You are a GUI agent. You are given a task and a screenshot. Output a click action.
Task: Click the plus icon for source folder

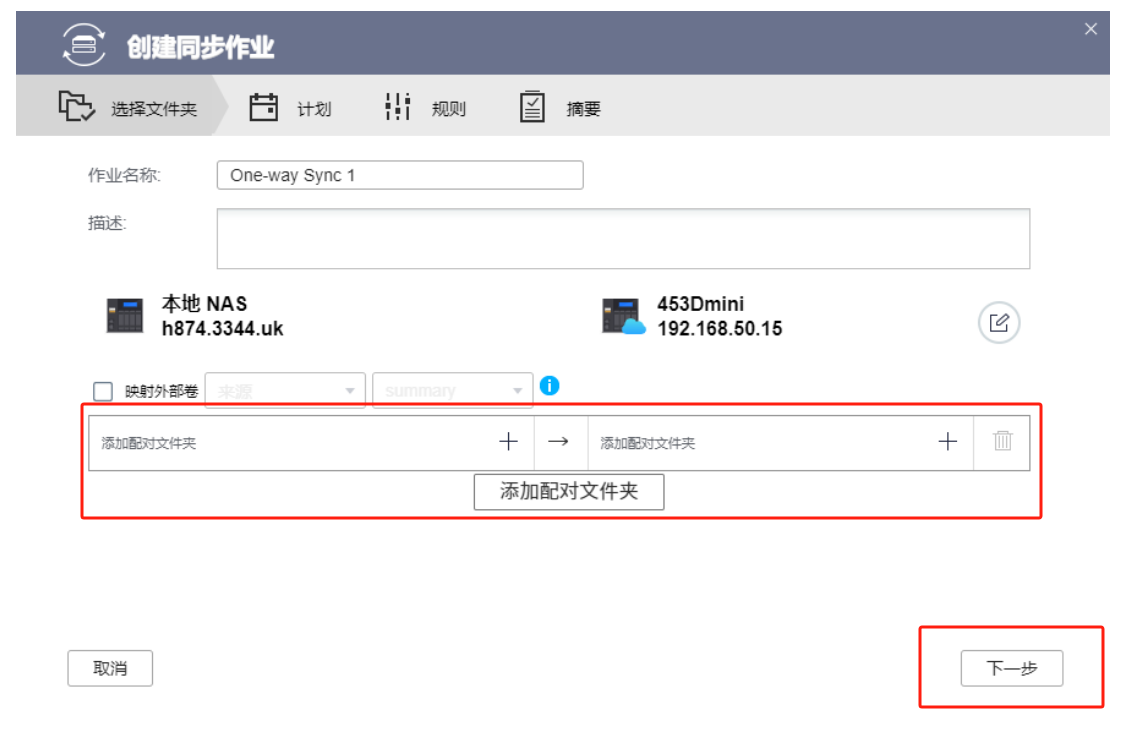pyautogui.click(x=509, y=442)
